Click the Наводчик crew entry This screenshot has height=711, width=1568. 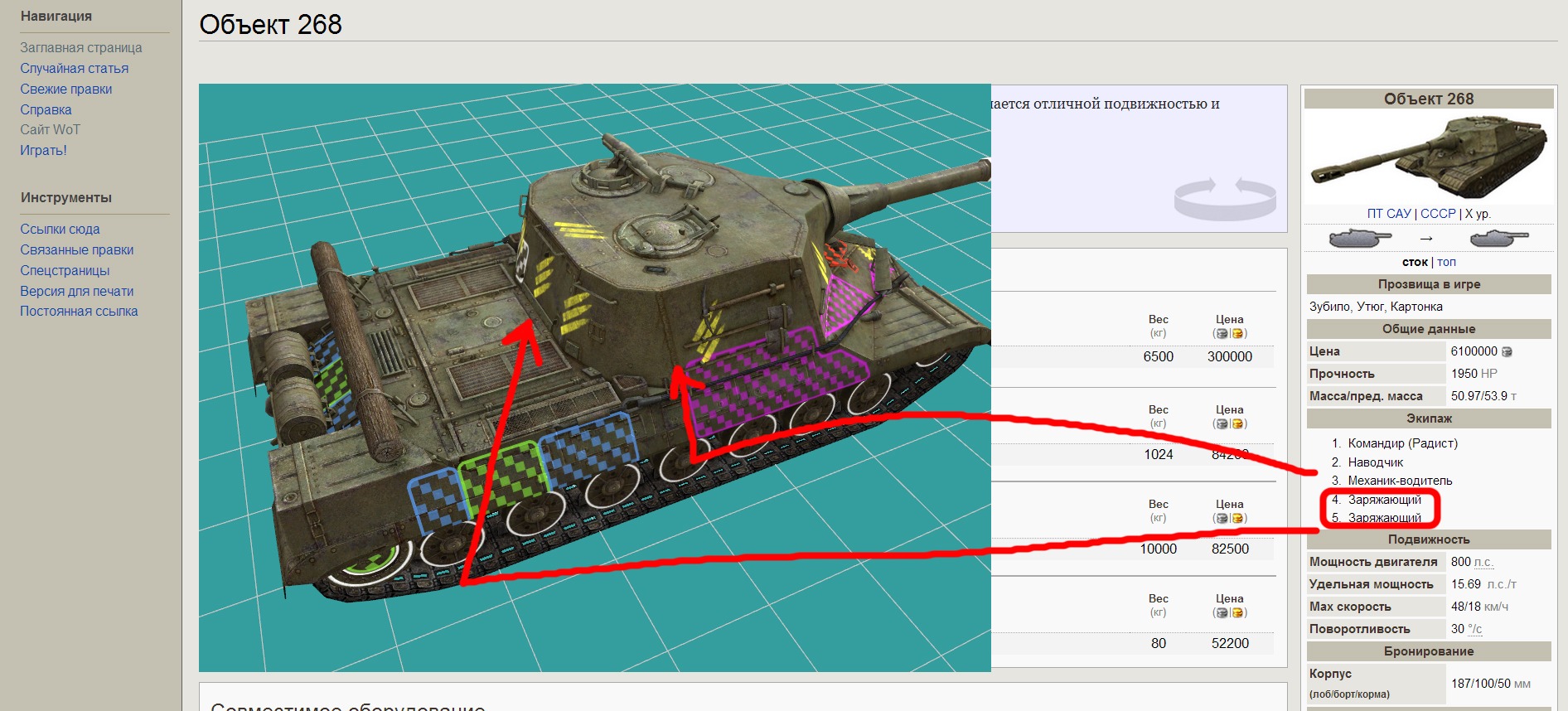(x=1376, y=462)
